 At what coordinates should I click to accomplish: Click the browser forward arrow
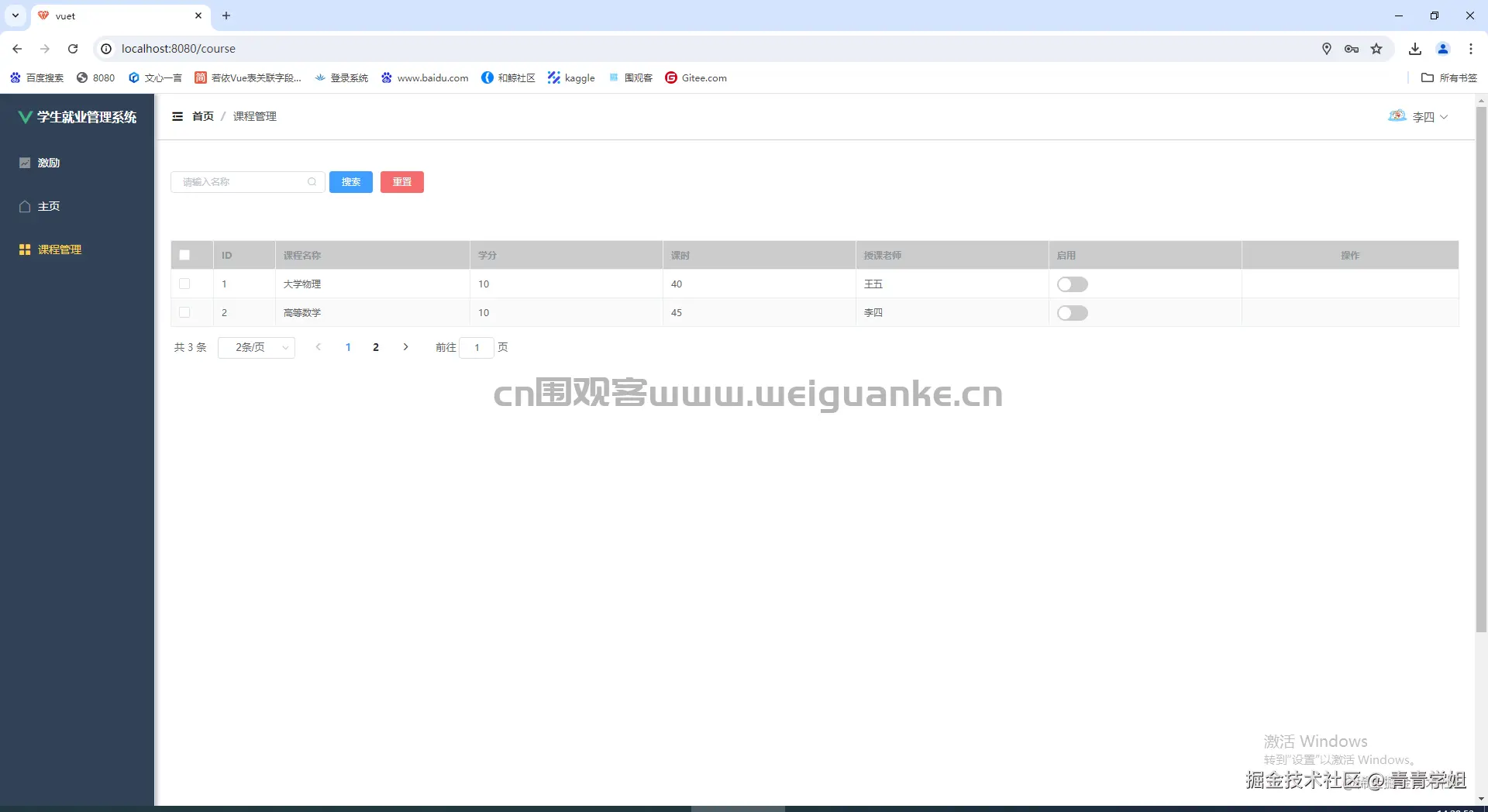pos(45,49)
